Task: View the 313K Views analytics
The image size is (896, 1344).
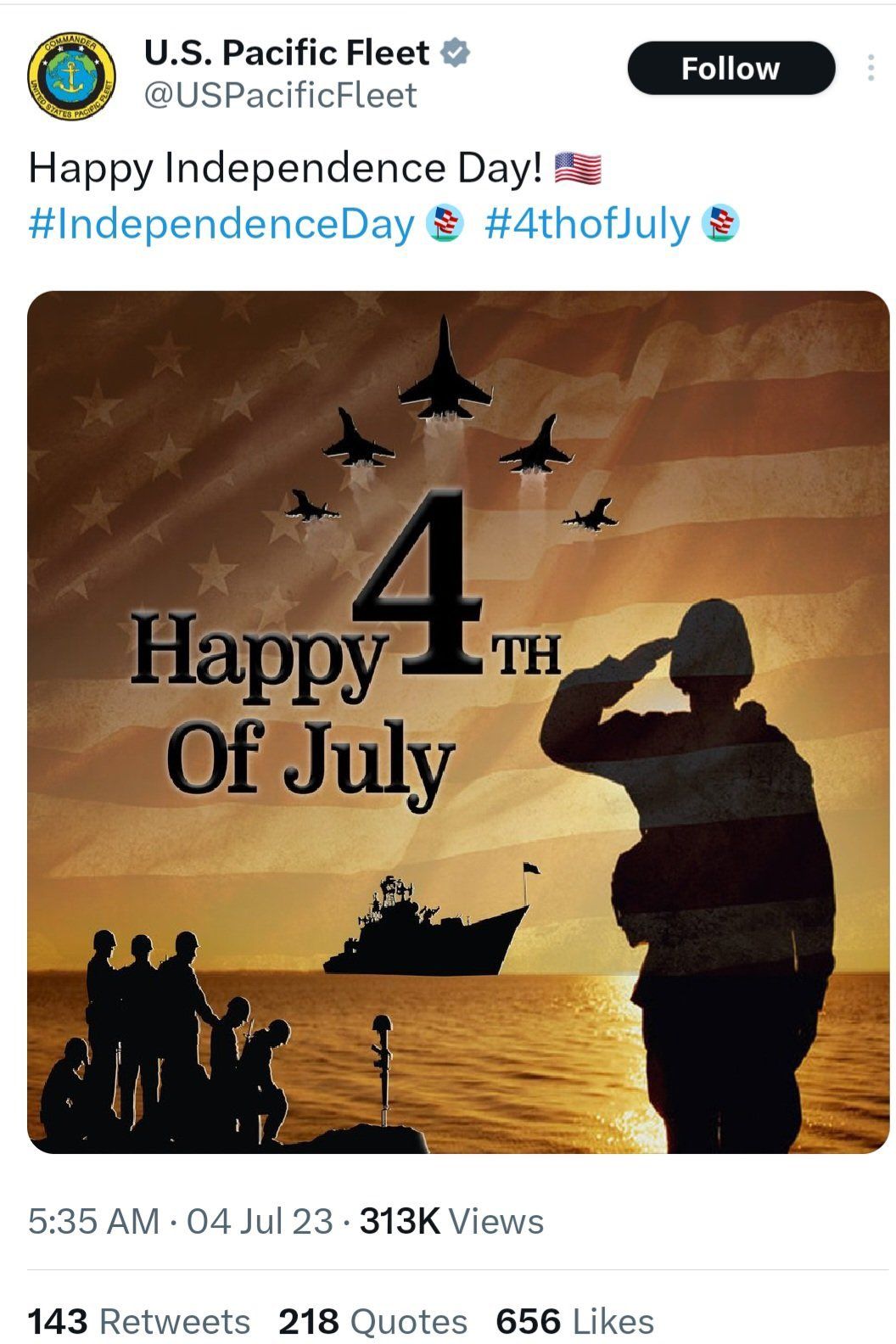Action: click(x=451, y=1222)
